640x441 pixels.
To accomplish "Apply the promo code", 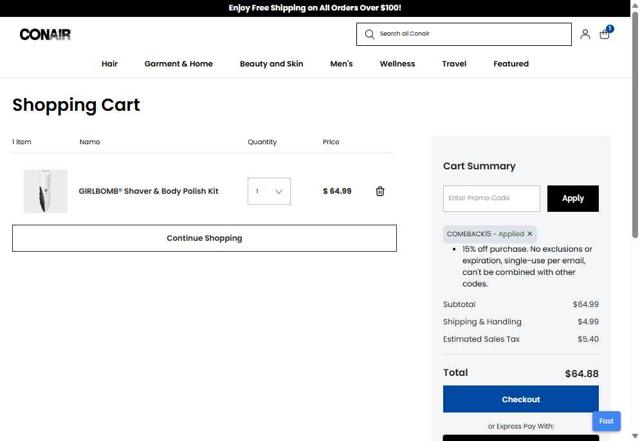I will (573, 198).
